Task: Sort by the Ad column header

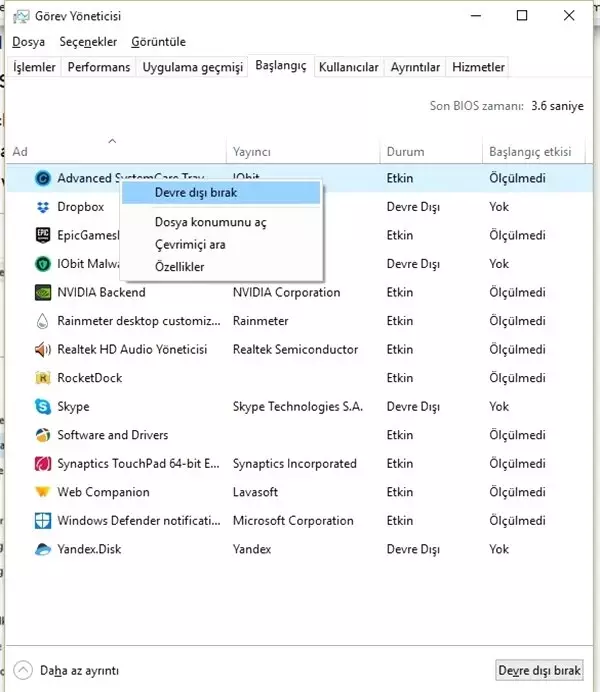Action: tap(116, 151)
